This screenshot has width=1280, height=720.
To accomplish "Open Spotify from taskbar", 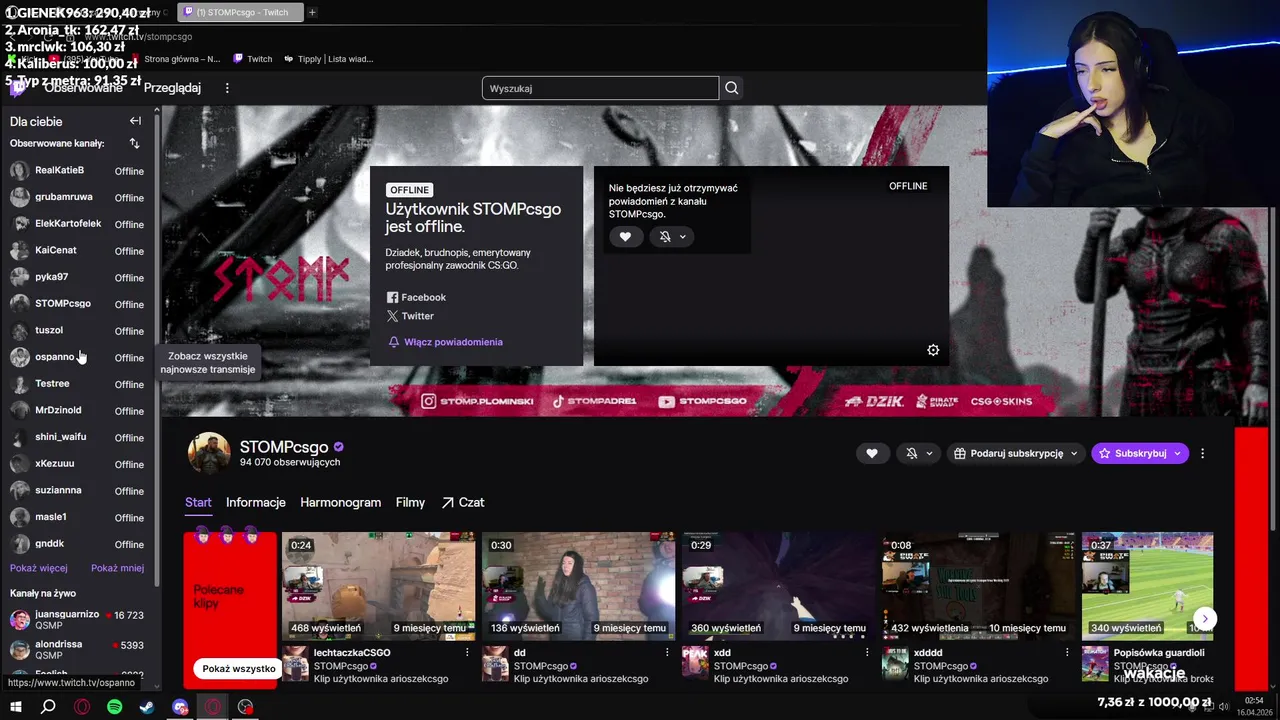I will 114,707.
